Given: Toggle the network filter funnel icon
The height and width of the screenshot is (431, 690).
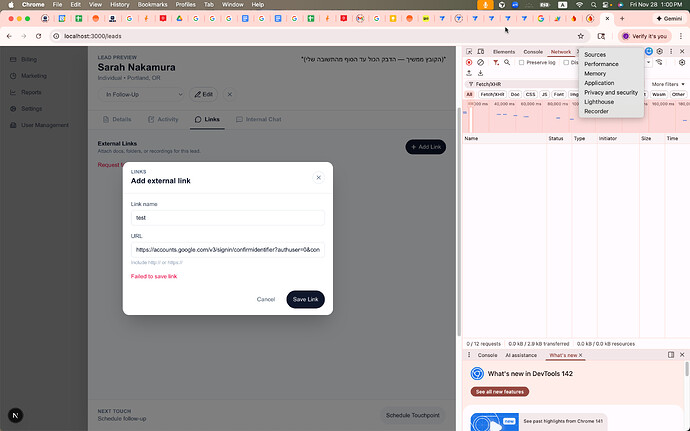Looking at the screenshot, I should pos(496,63).
